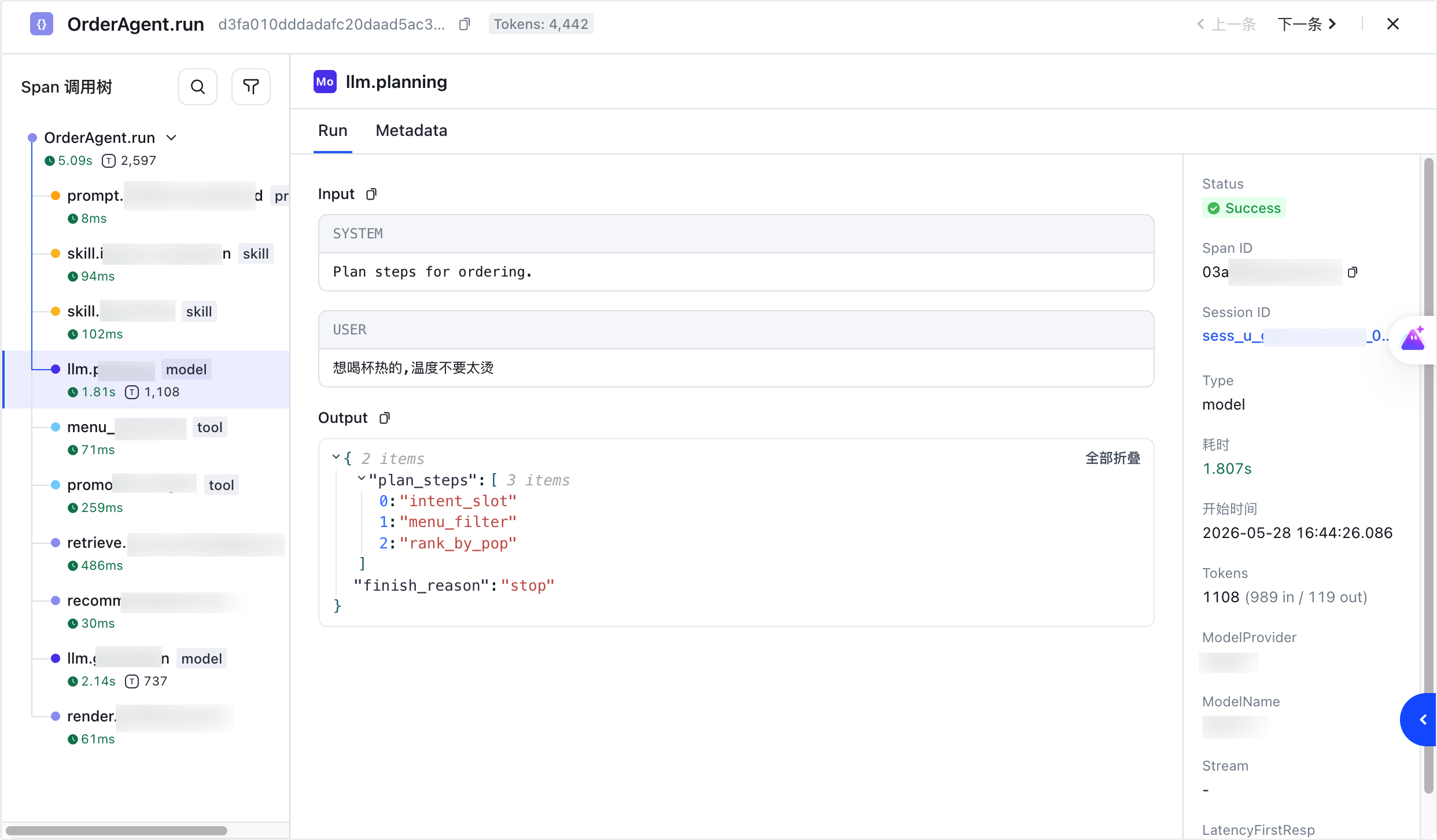Screen dimensions: 1437x840
Task: Click the "rank_by_pop" output value
Action: [x=458, y=543]
